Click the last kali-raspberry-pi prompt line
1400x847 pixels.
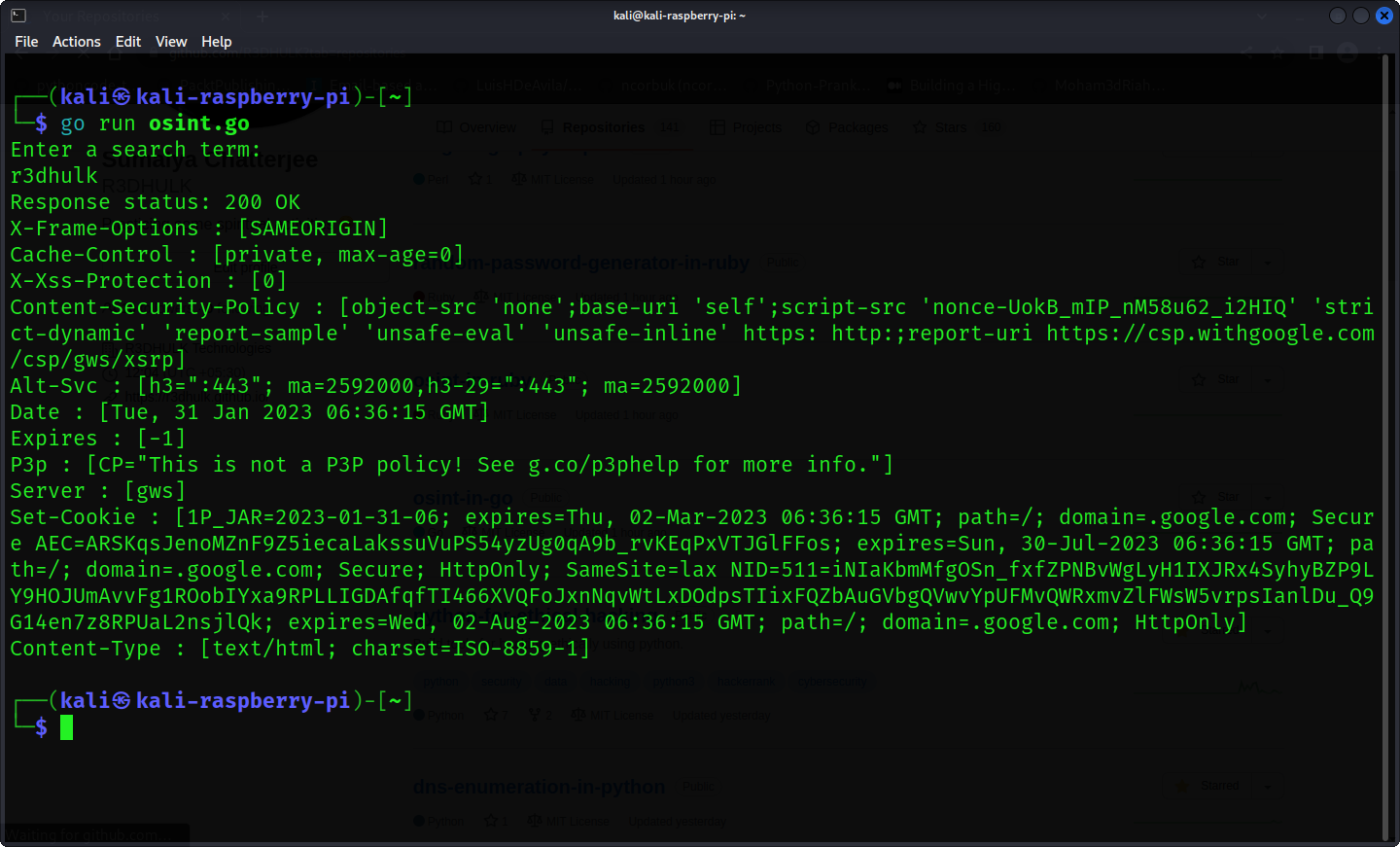point(212,701)
